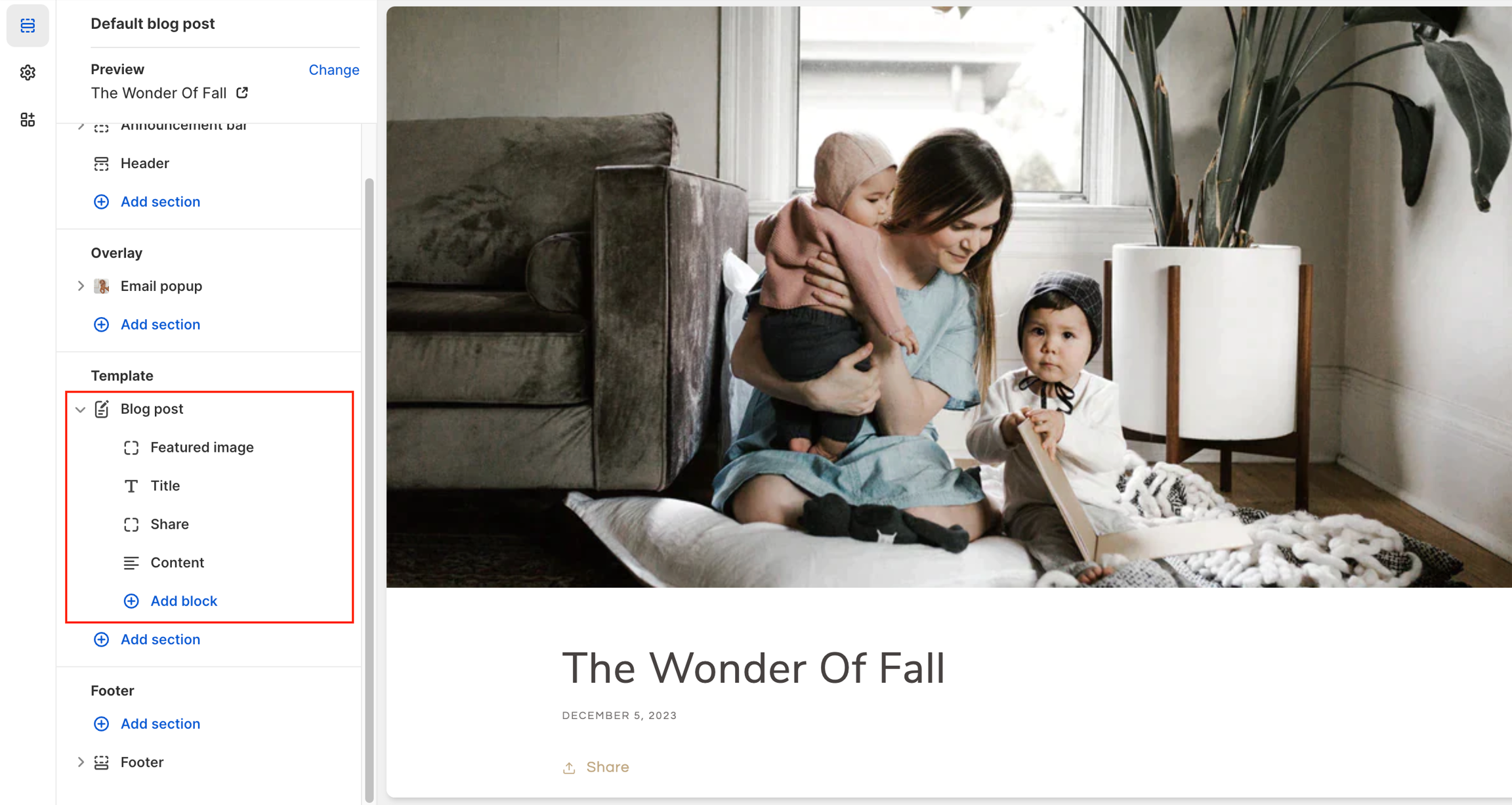Click Change link next to Preview
Screen dimensions: 1512x805
click(334, 70)
